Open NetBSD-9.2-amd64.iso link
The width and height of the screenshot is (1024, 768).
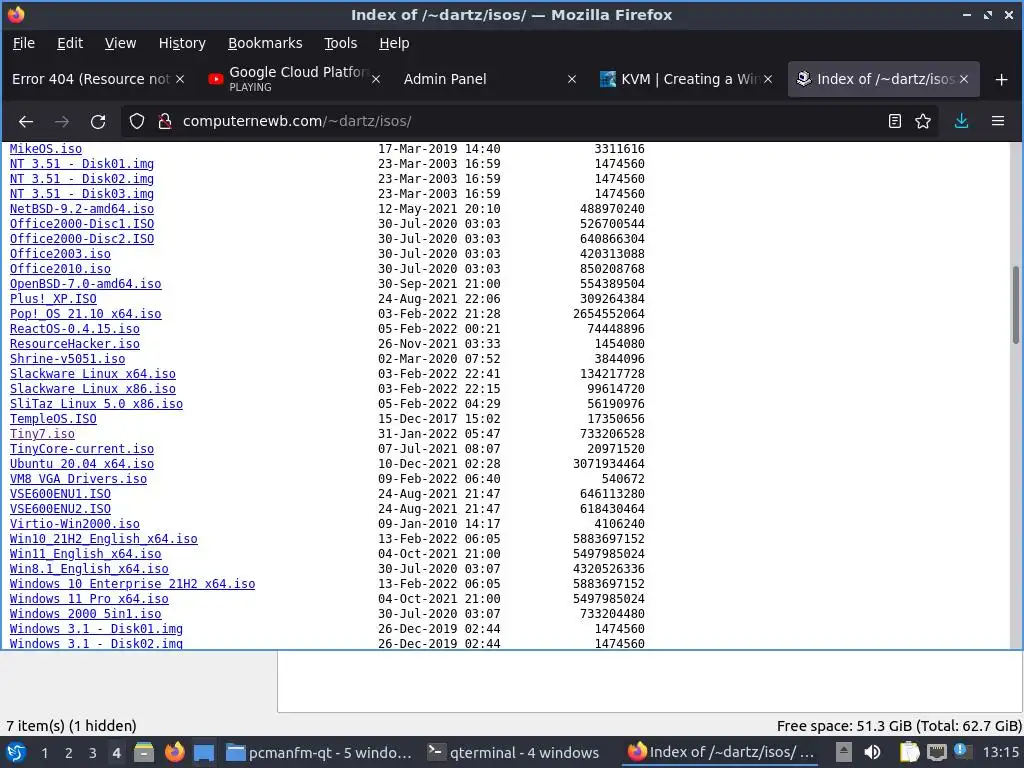pyautogui.click(x=82, y=209)
